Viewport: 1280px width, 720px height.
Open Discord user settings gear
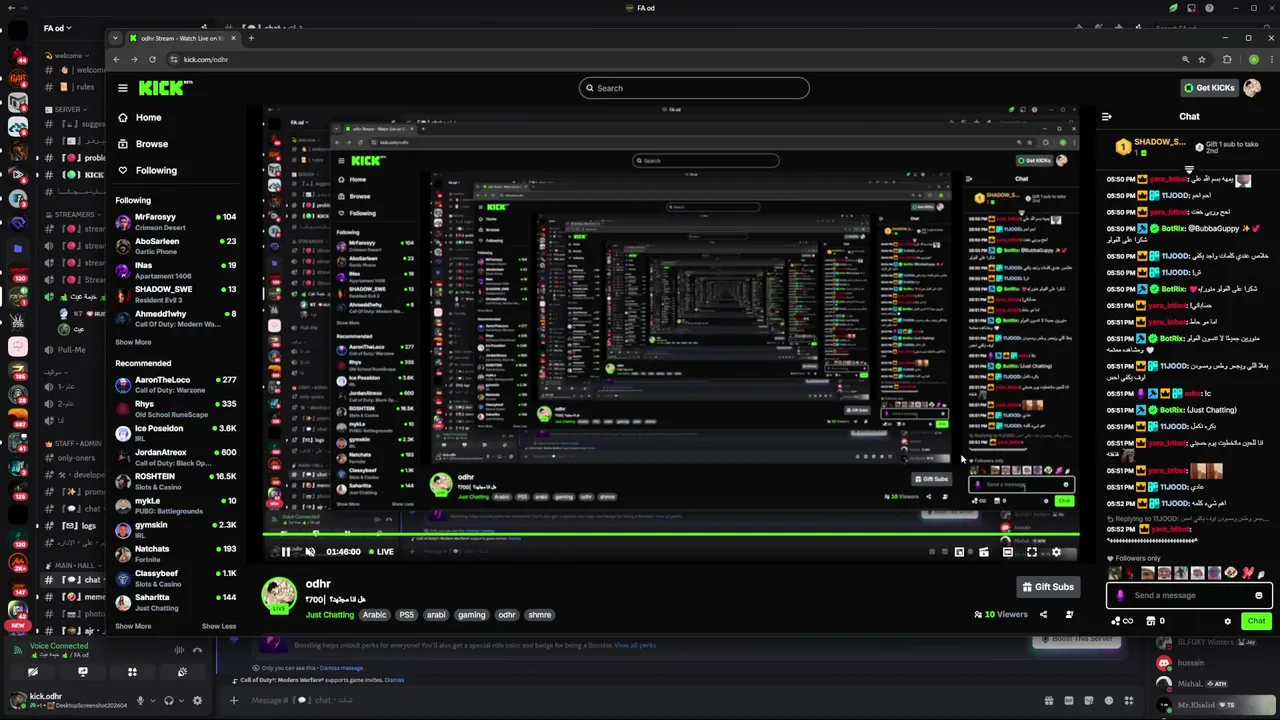coord(197,700)
